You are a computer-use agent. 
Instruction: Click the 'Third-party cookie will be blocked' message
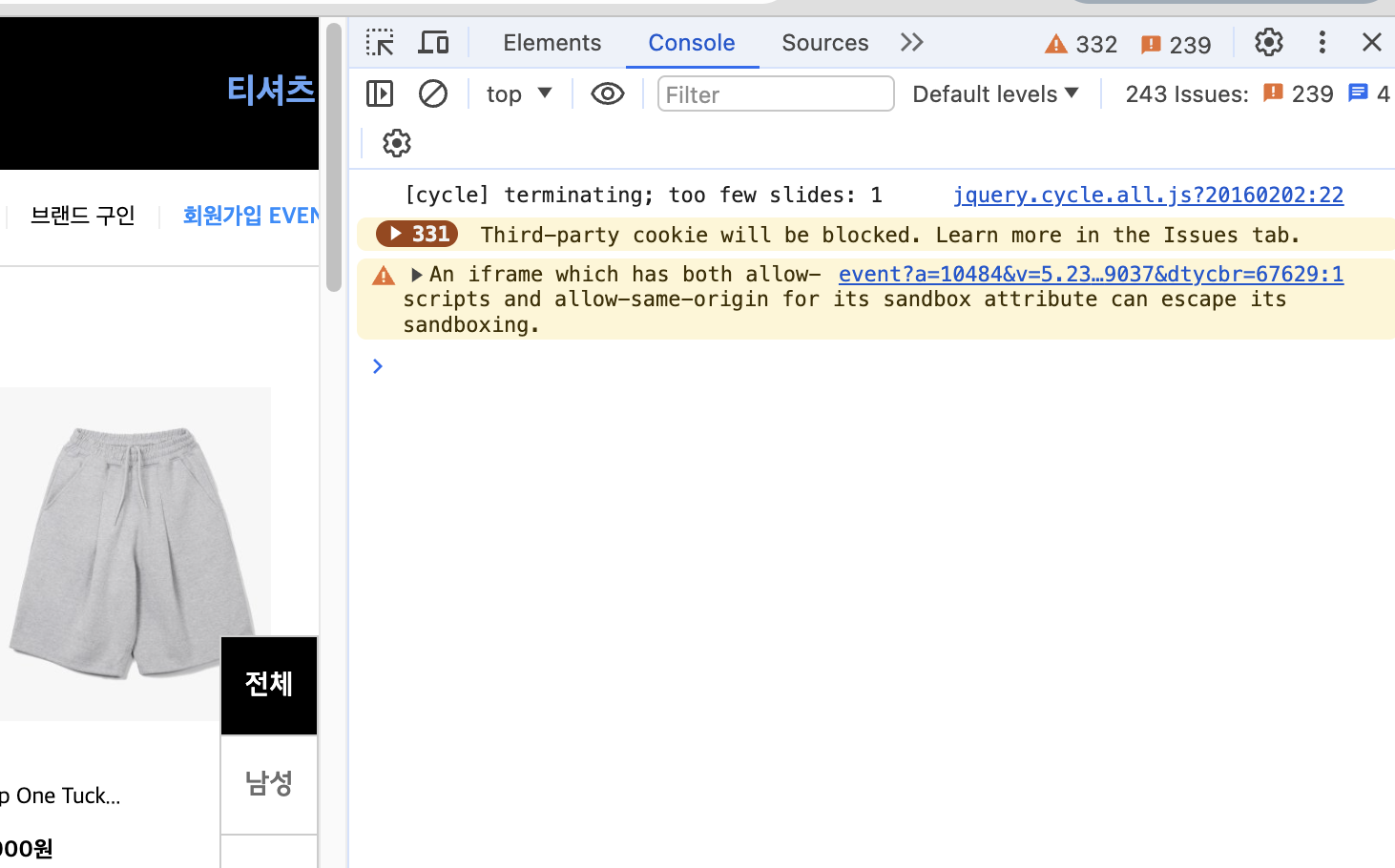[890, 235]
